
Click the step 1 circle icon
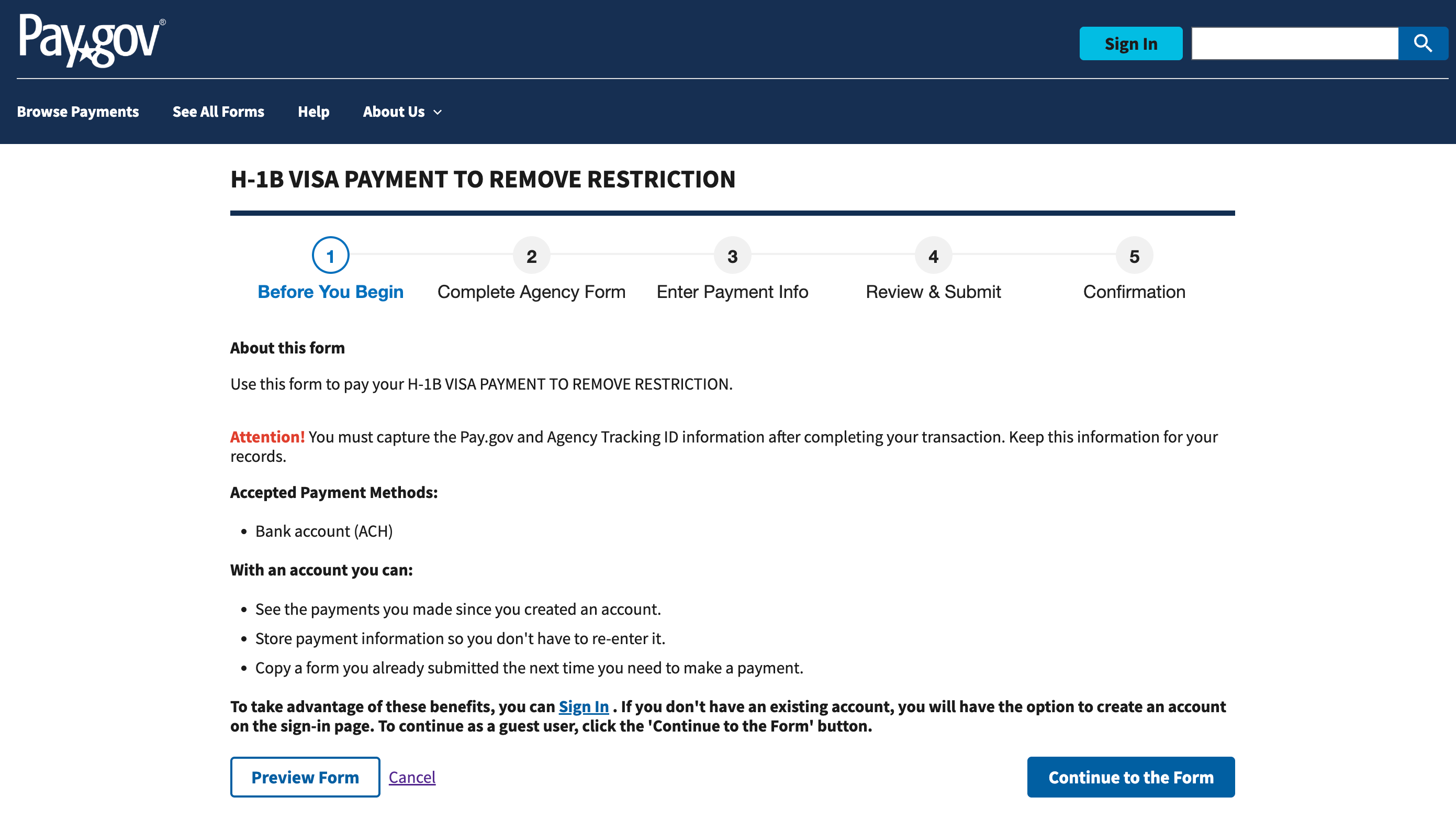(x=331, y=256)
